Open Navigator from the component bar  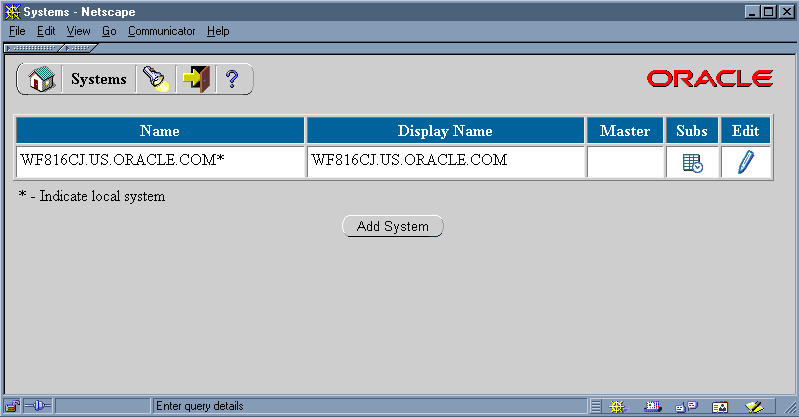click(x=617, y=406)
